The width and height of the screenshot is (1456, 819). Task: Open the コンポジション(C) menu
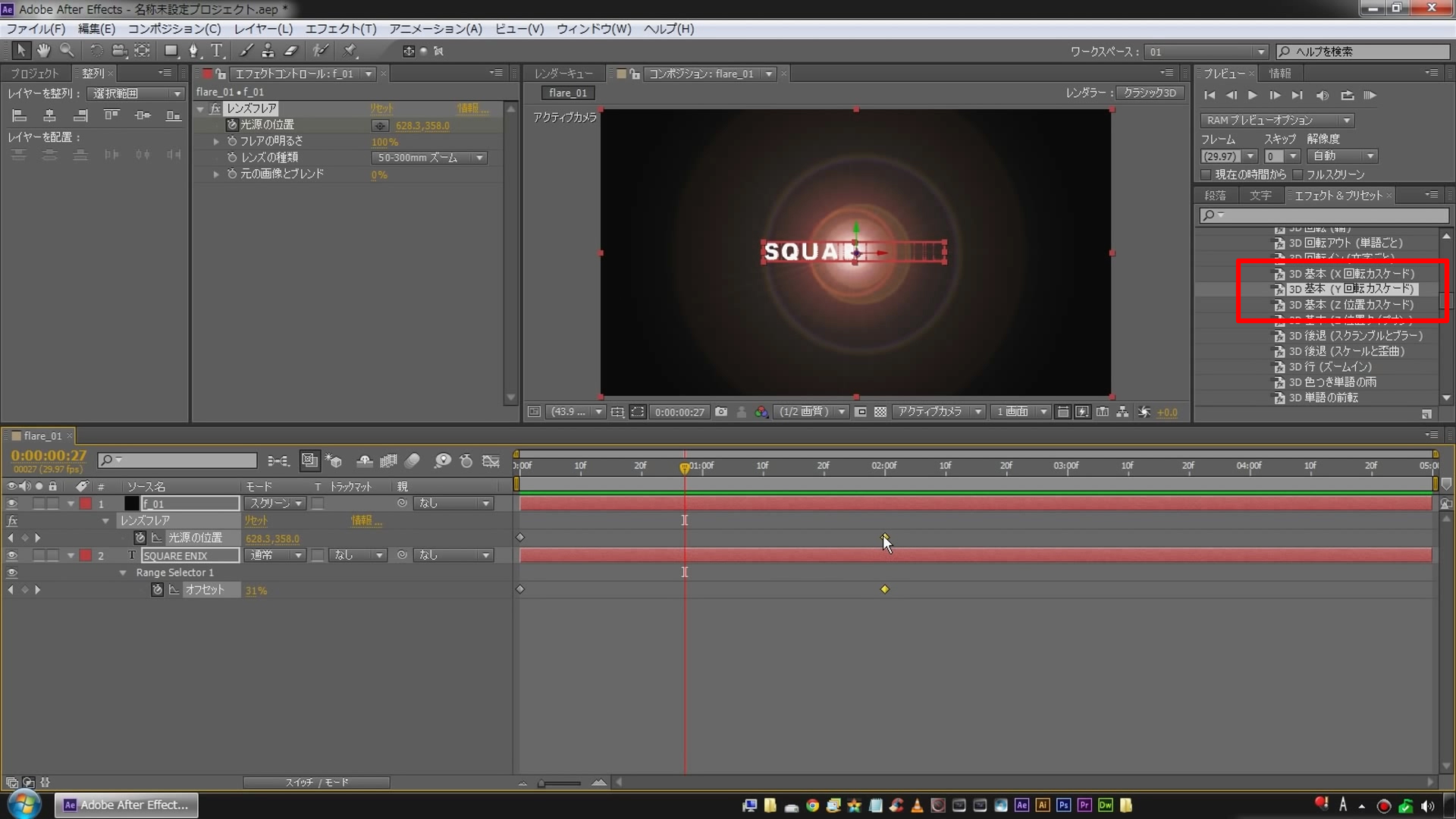pyautogui.click(x=174, y=29)
